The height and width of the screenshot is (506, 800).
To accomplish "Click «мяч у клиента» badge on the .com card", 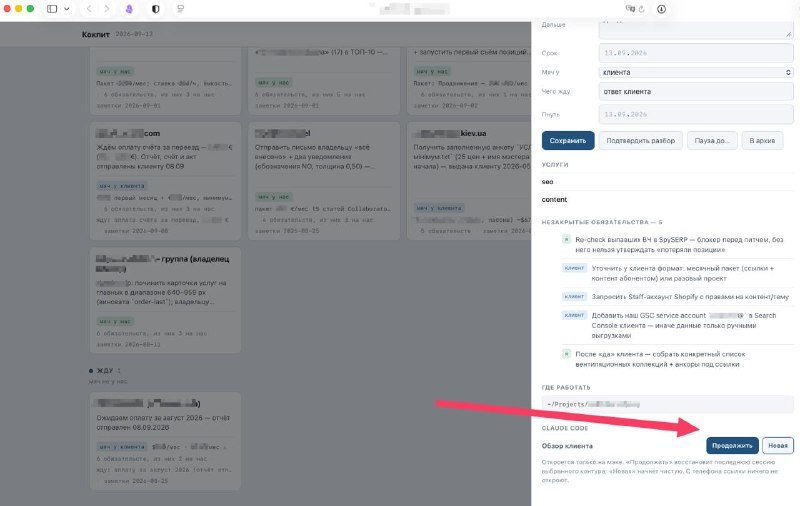I will point(122,186).
